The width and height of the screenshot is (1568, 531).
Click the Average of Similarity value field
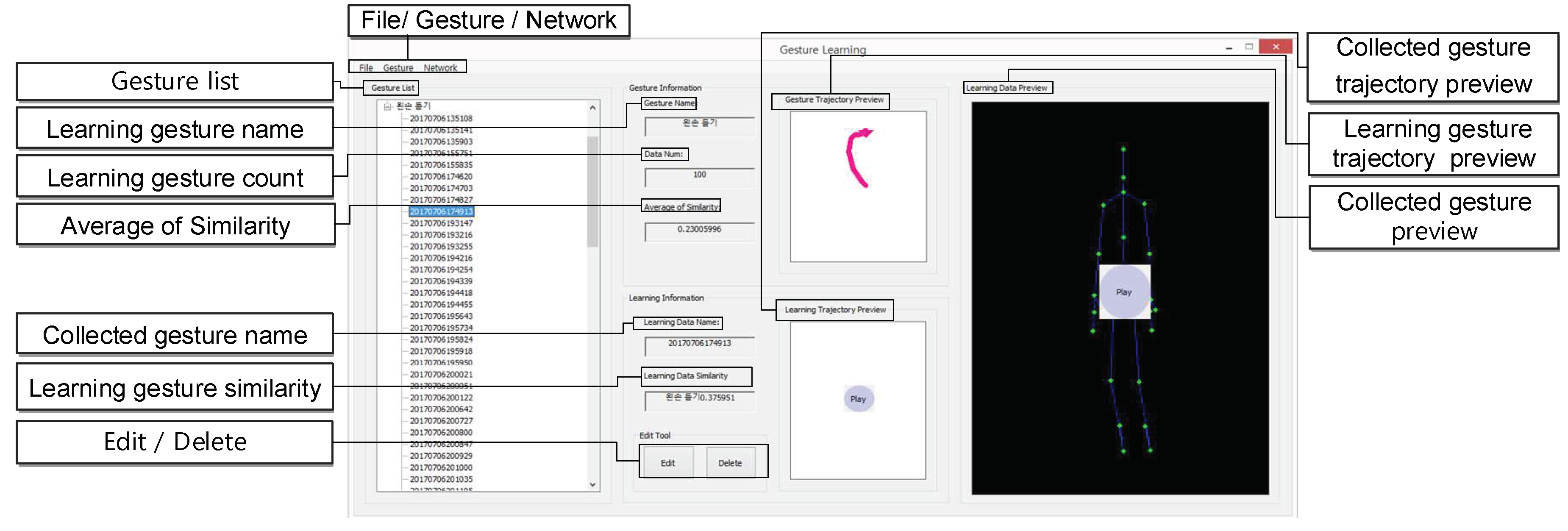(x=699, y=231)
